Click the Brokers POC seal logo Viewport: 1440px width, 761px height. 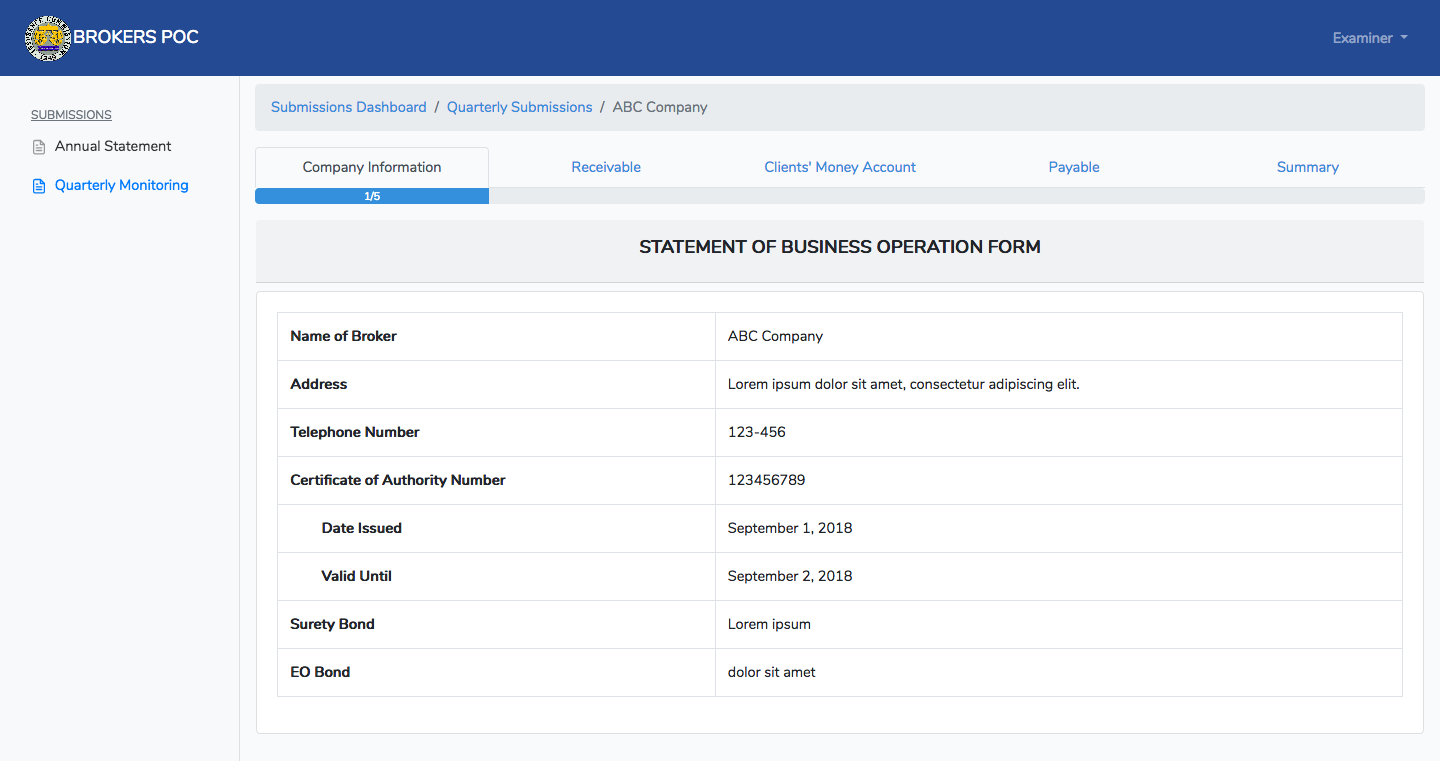click(x=48, y=38)
